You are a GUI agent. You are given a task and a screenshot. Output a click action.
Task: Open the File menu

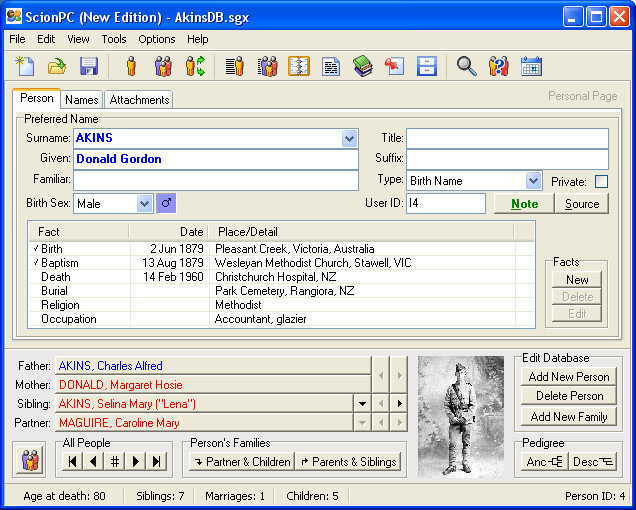click(x=17, y=39)
